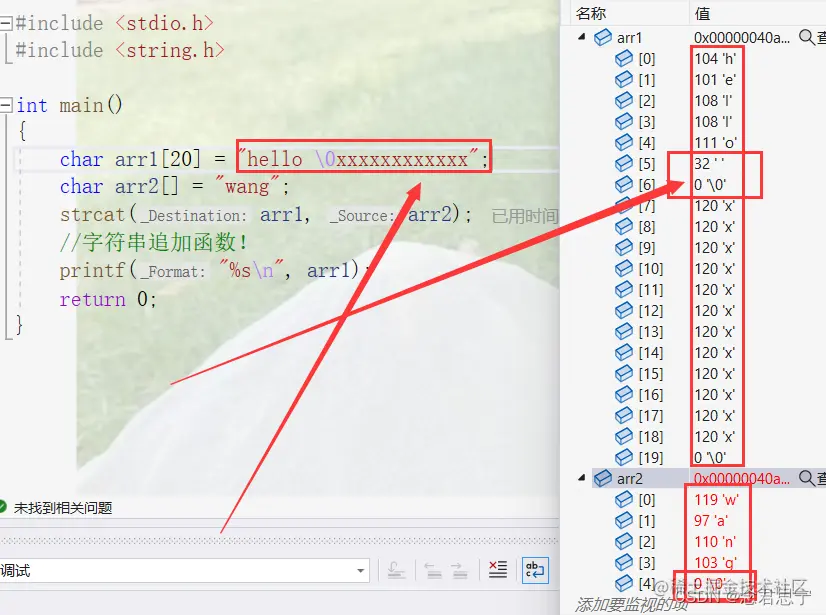826x615 pixels.
Task: Click the 值 column header
Action: [702, 13]
